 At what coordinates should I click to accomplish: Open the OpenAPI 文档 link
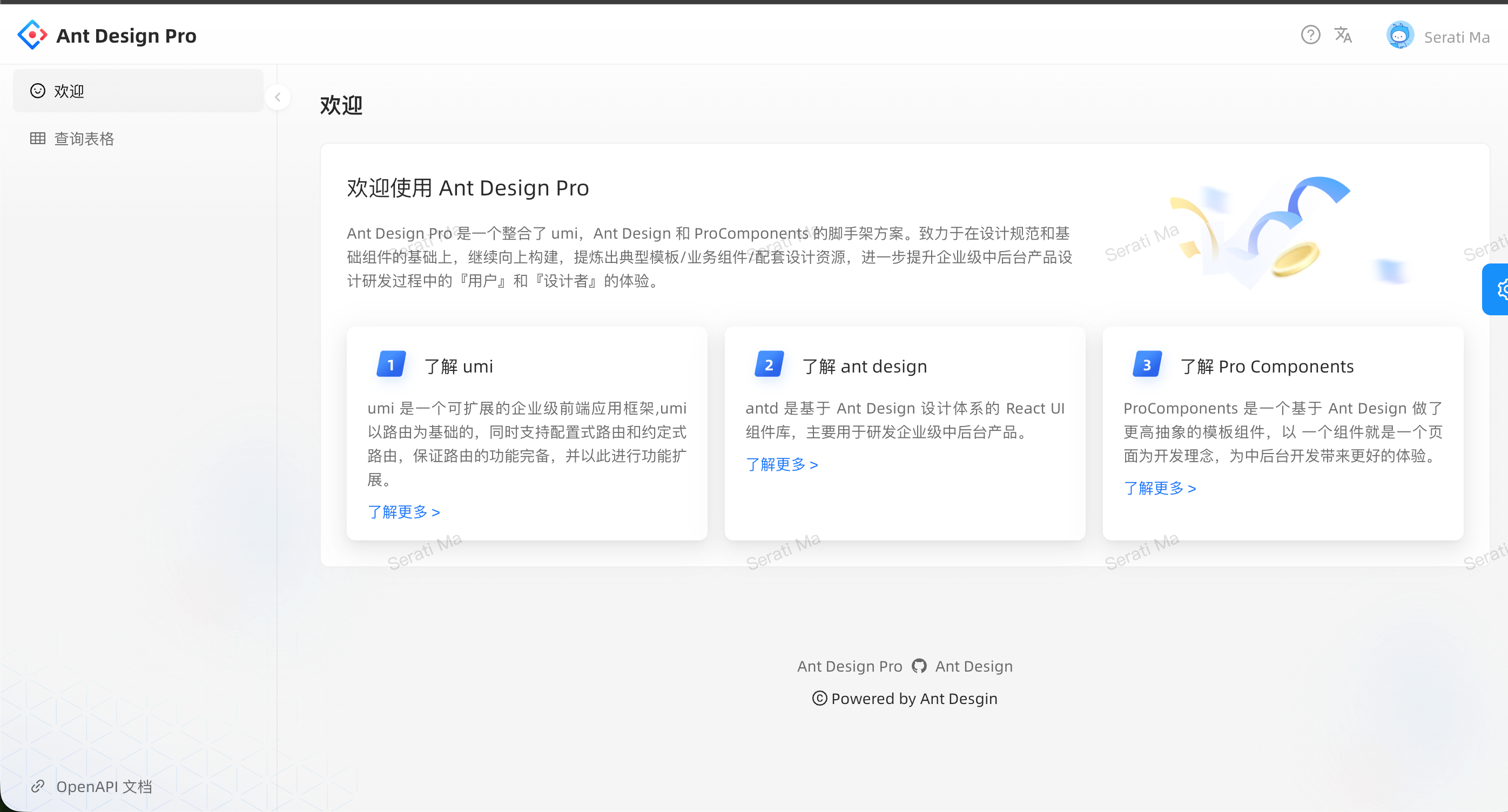pos(104,786)
